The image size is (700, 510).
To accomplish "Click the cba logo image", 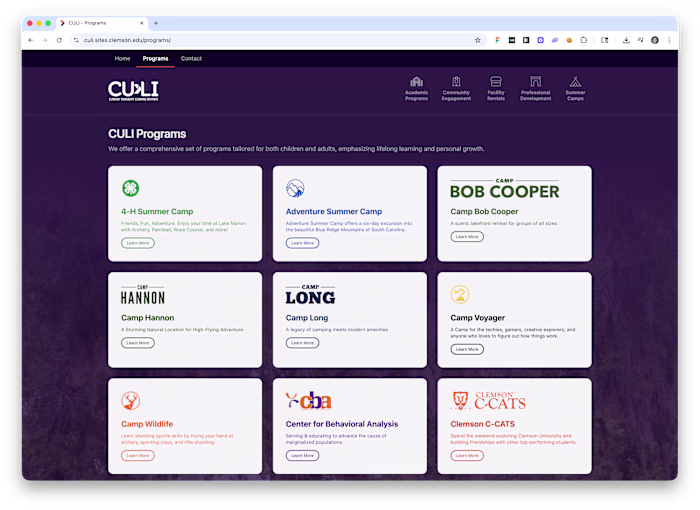I will [308, 401].
